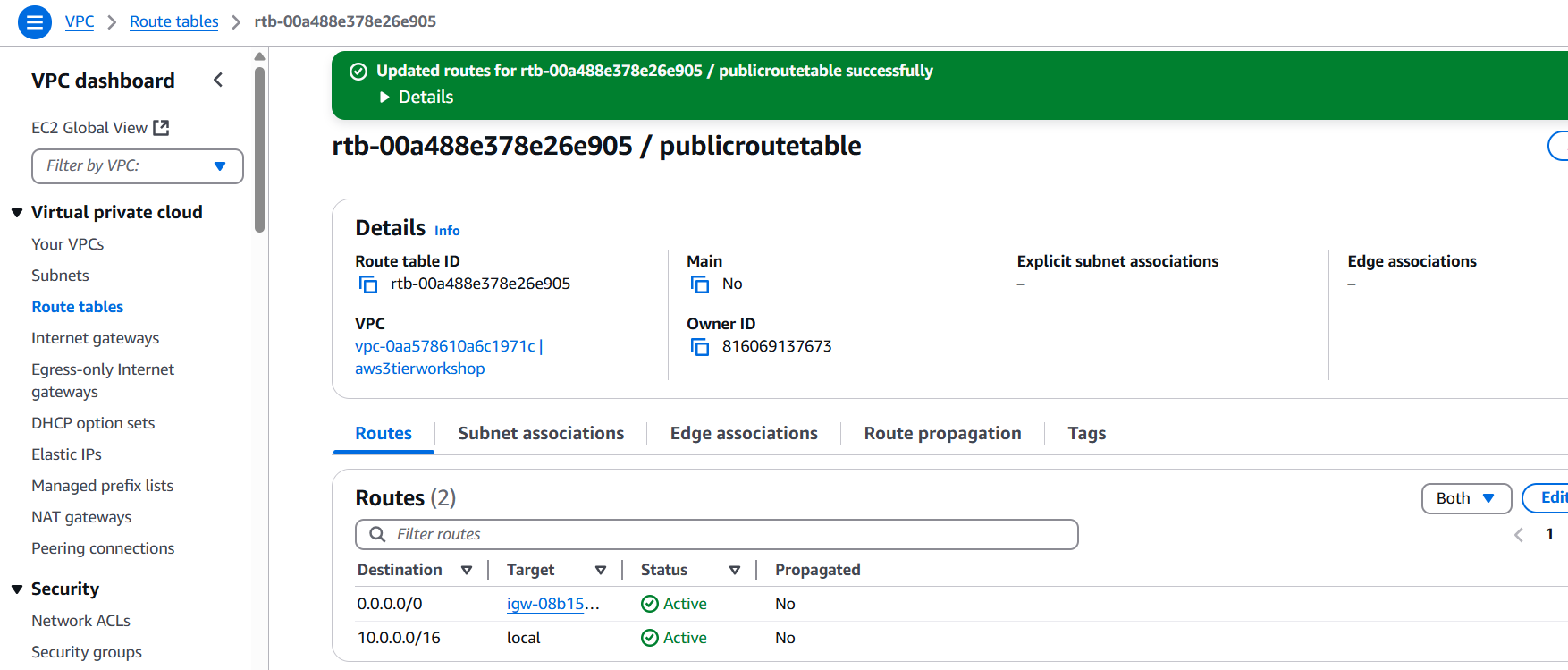Select Route tables in sidebar
The height and width of the screenshot is (670, 1568).
tap(78, 307)
